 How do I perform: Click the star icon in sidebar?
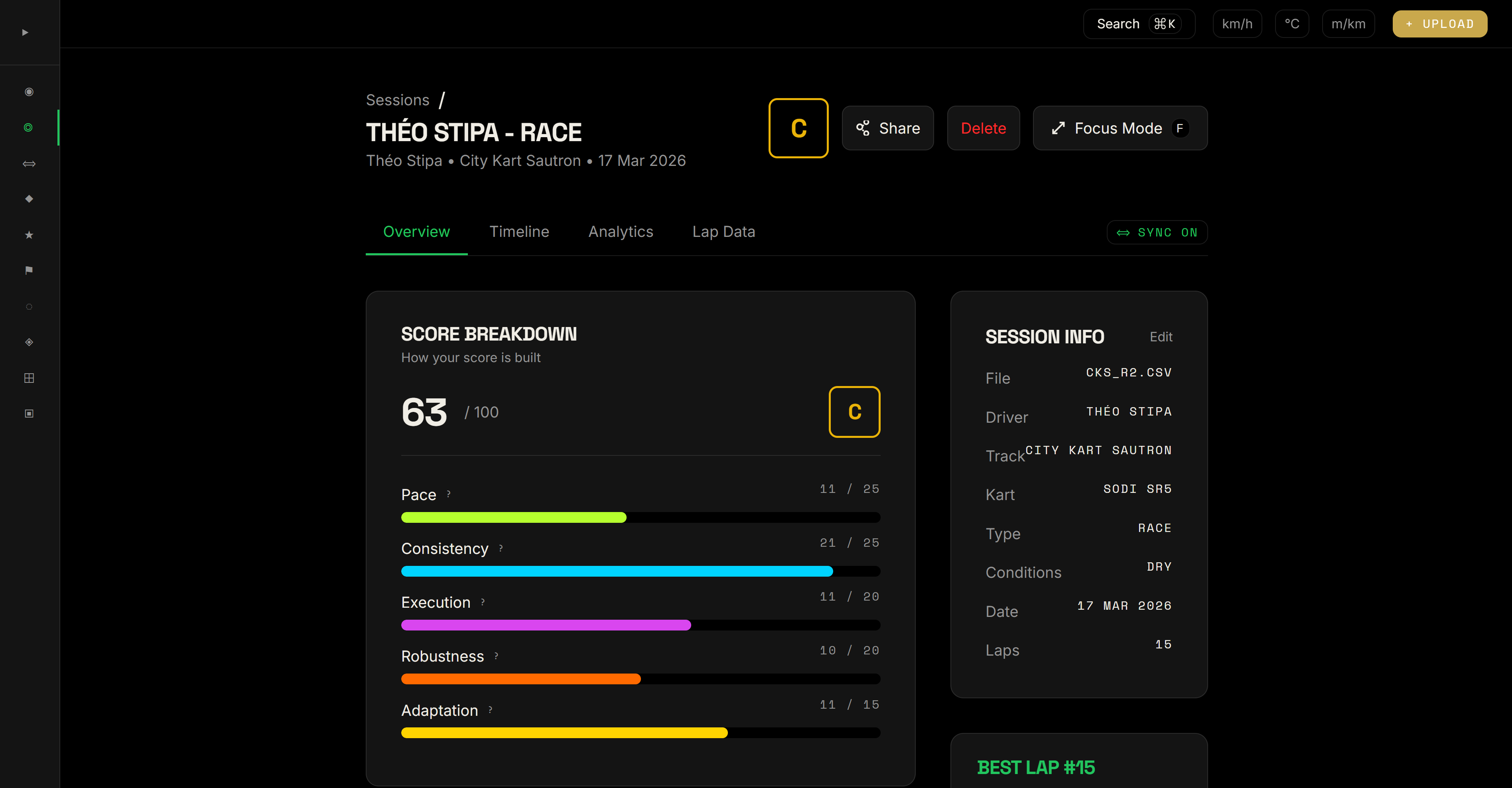[29, 235]
